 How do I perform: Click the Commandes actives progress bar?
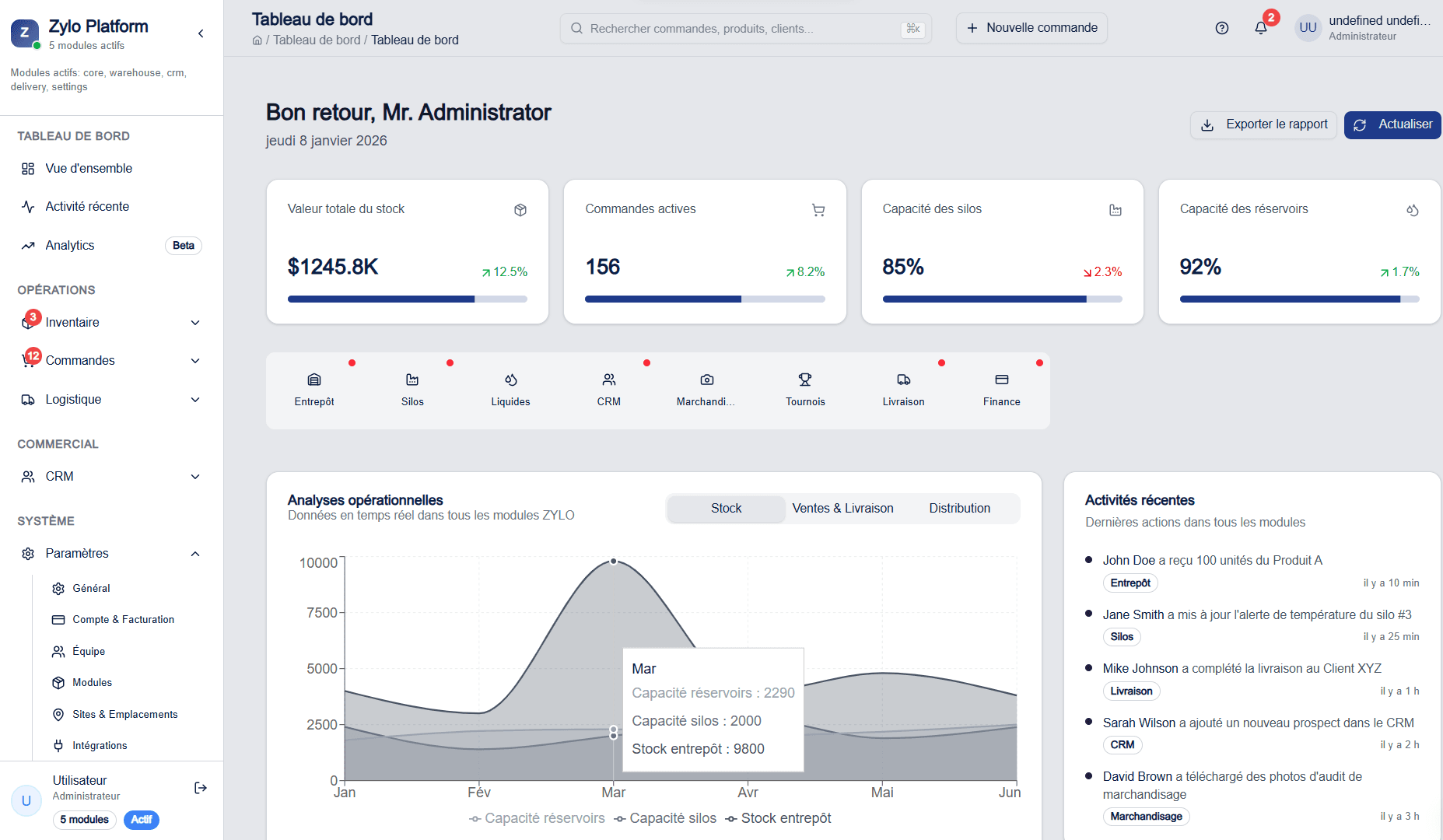[x=704, y=299]
